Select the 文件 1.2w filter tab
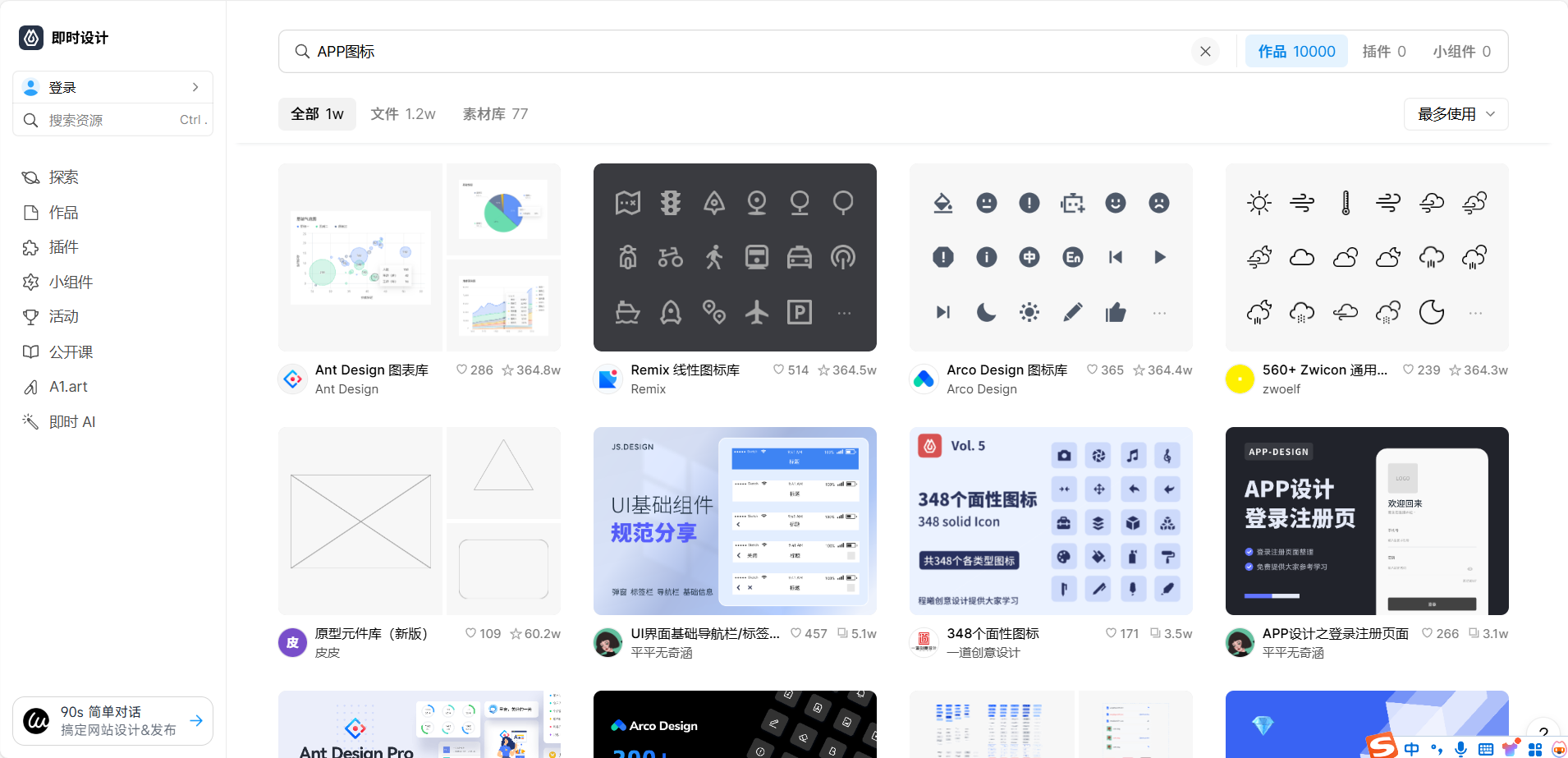This screenshot has height=758, width=1568. point(403,114)
